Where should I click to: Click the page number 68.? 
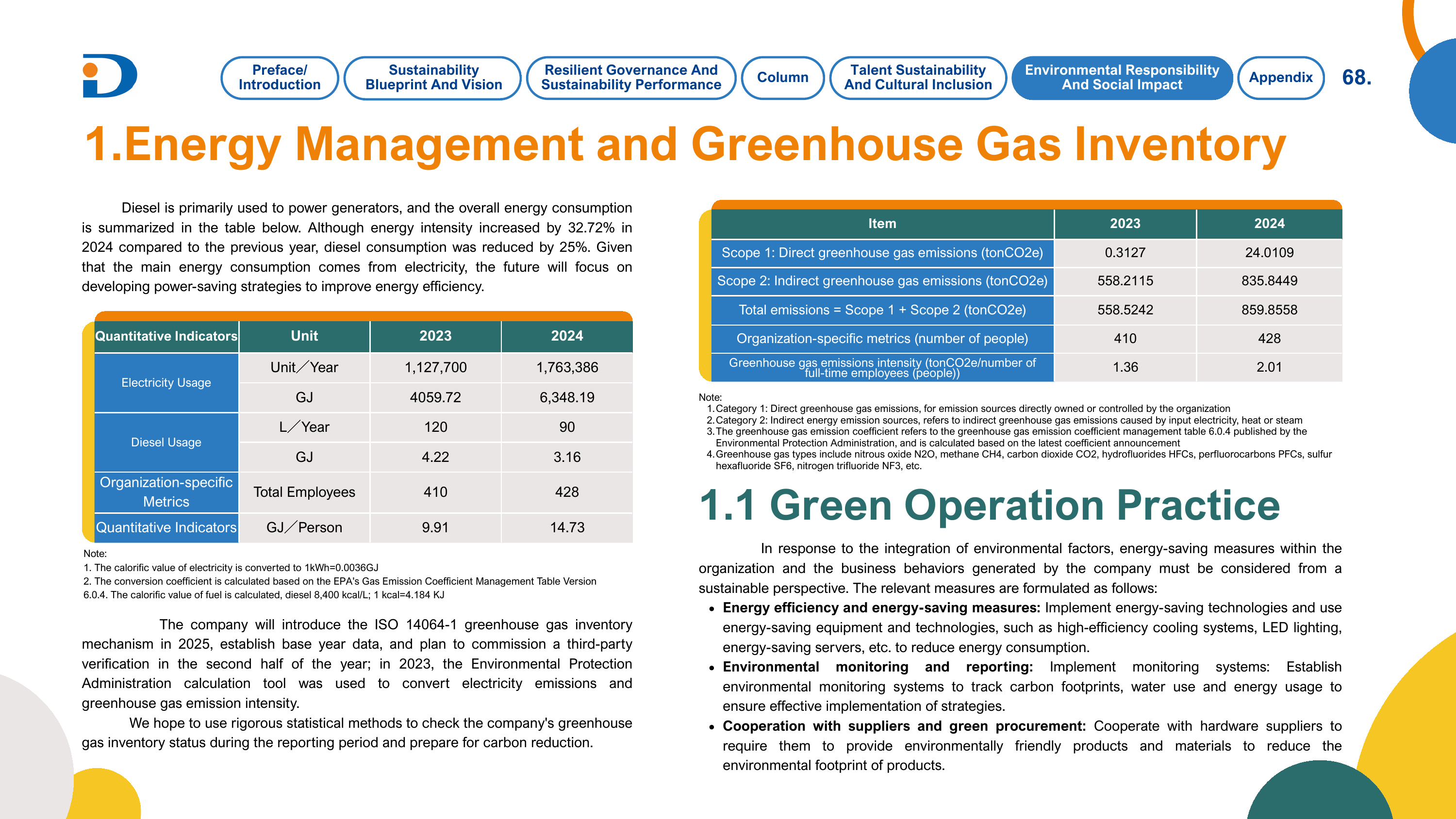coord(1356,78)
